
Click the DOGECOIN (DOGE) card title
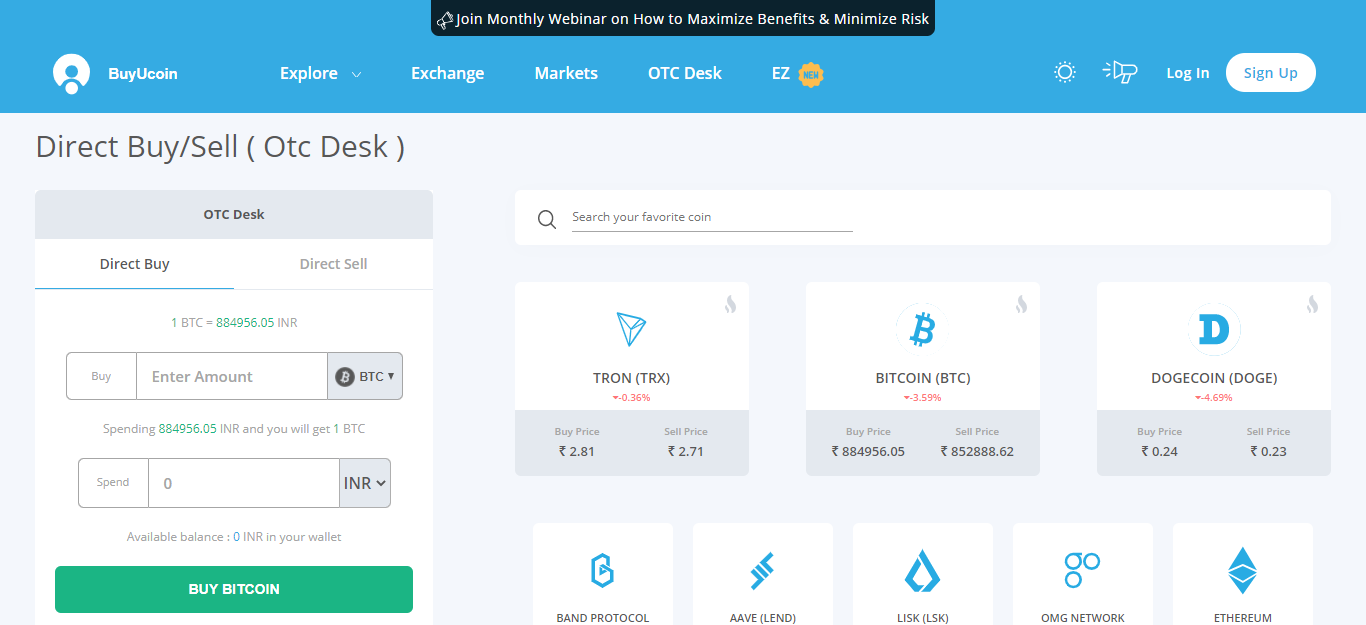(1214, 378)
